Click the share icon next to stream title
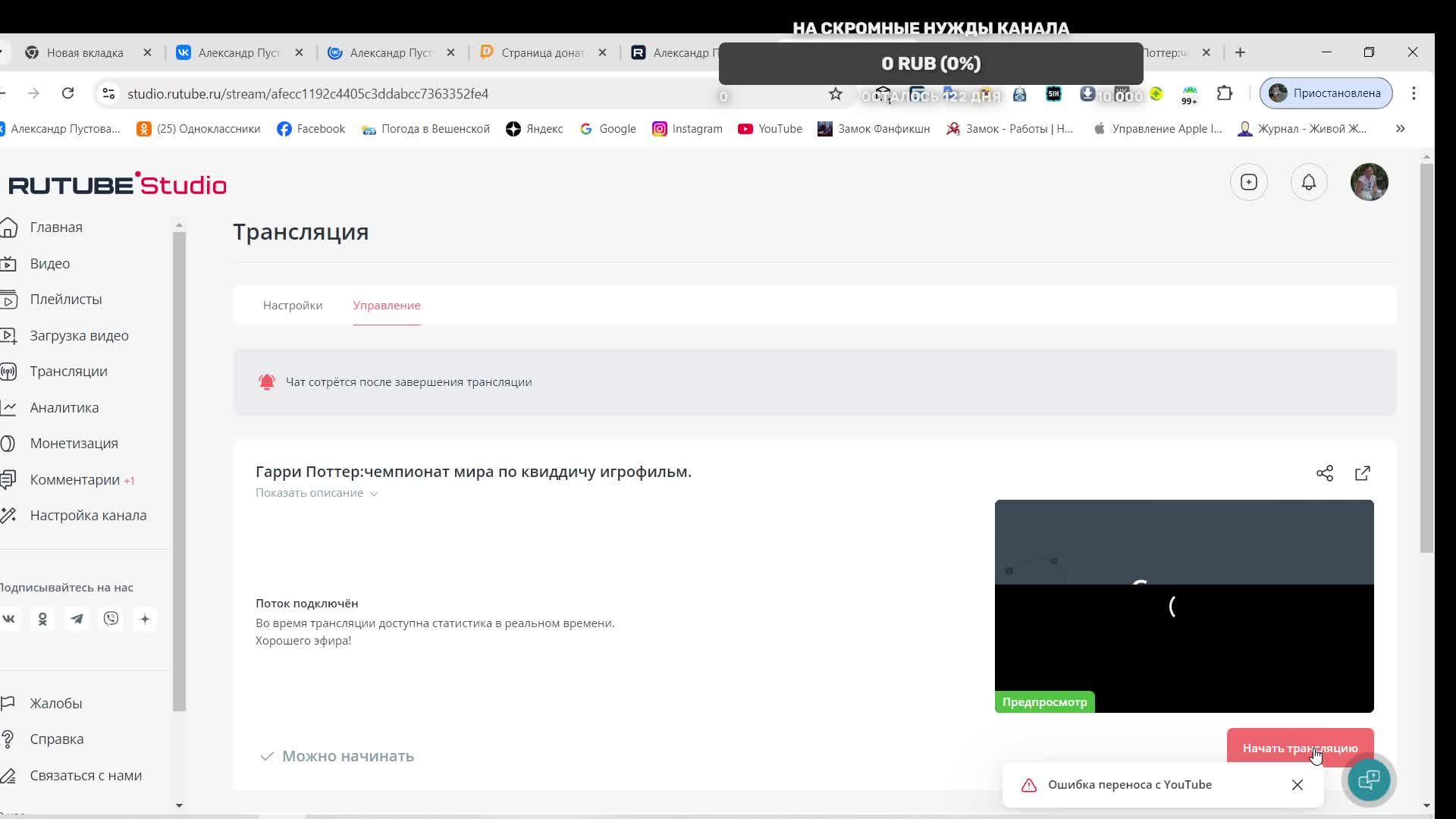1456x819 pixels. [1325, 473]
